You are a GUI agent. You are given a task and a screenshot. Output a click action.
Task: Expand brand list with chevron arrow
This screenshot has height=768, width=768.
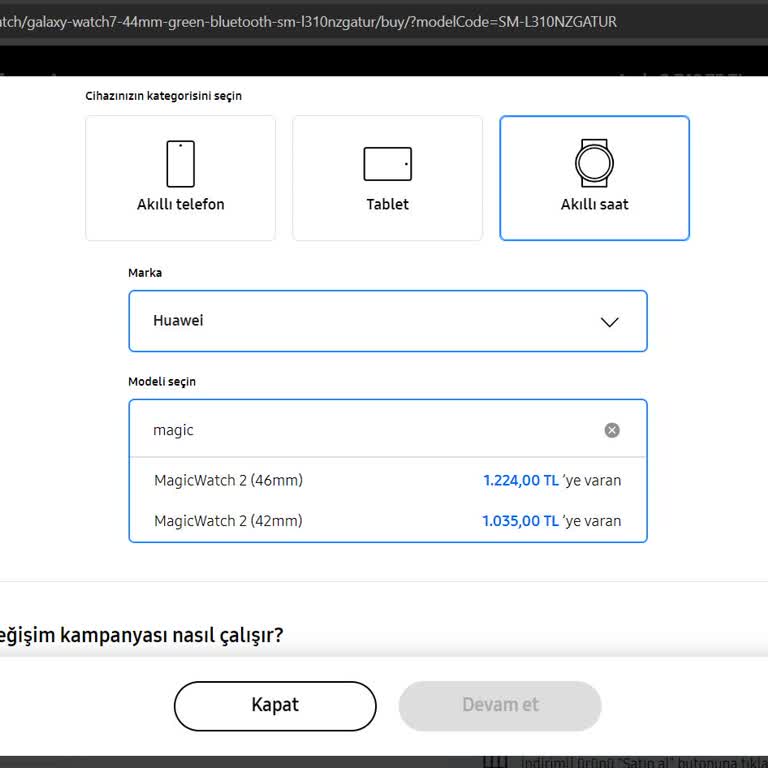pyautogui.click(x=609, y=322)
